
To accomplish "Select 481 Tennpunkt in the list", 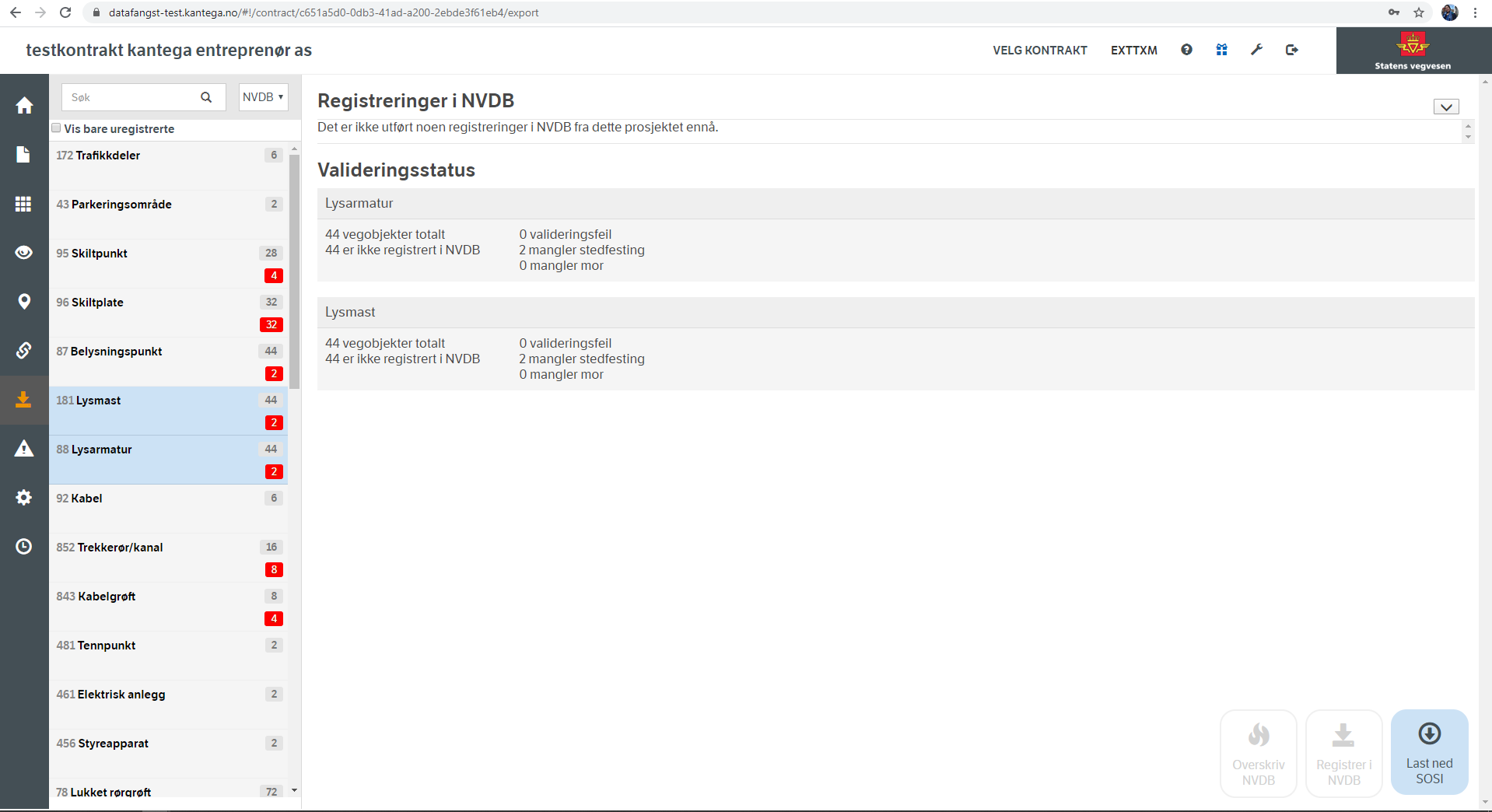I will pos(168,656).
